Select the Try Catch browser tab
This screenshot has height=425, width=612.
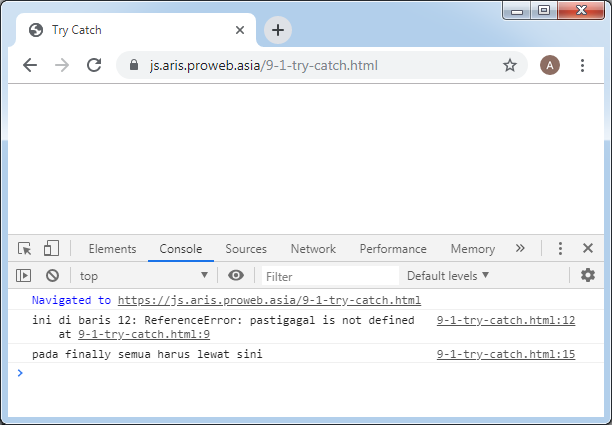135,30
